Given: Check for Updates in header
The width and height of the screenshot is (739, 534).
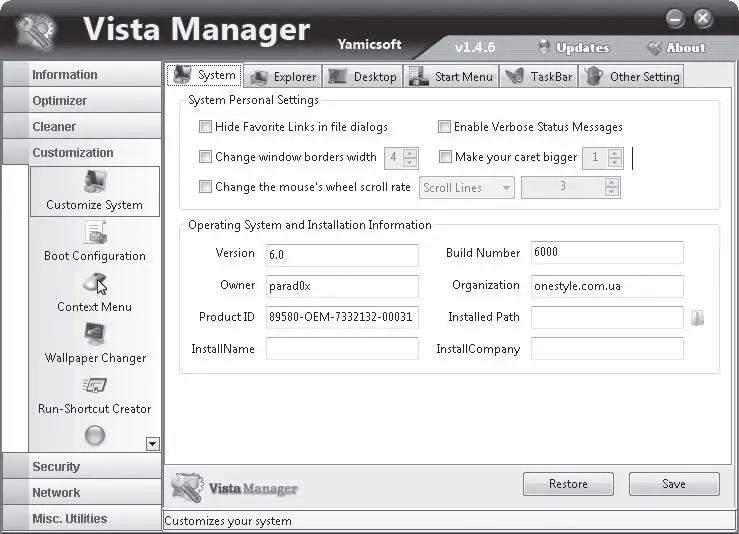Looking at the screenshot, I should coord(574,47).
